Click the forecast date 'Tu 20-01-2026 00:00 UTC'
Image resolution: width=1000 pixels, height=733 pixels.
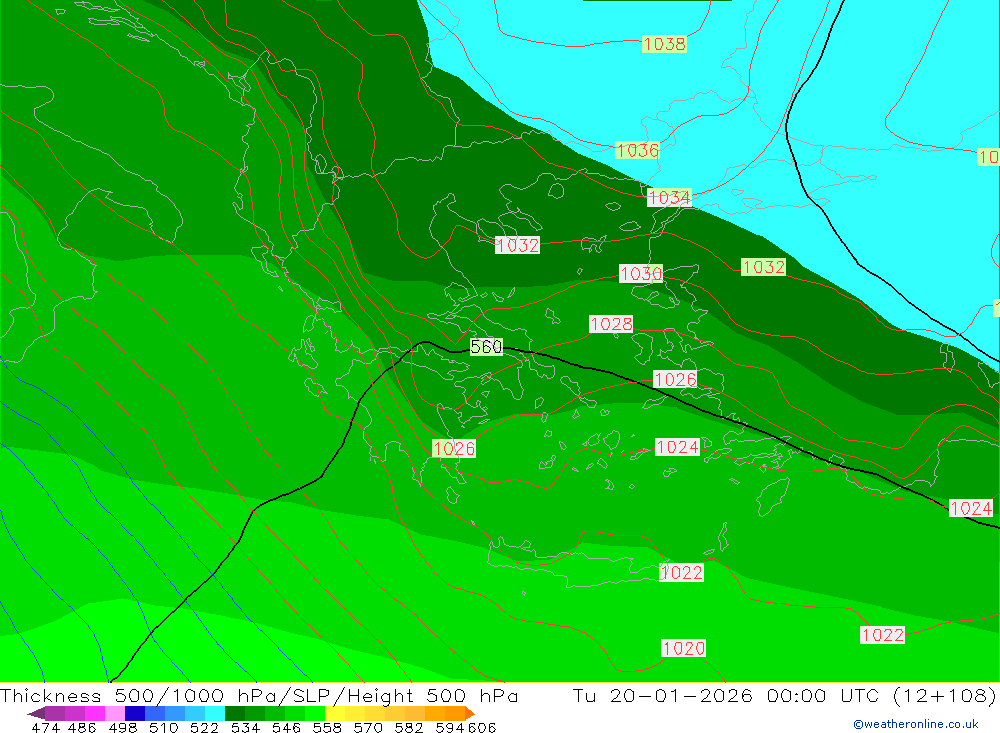[x=725, y=695]
